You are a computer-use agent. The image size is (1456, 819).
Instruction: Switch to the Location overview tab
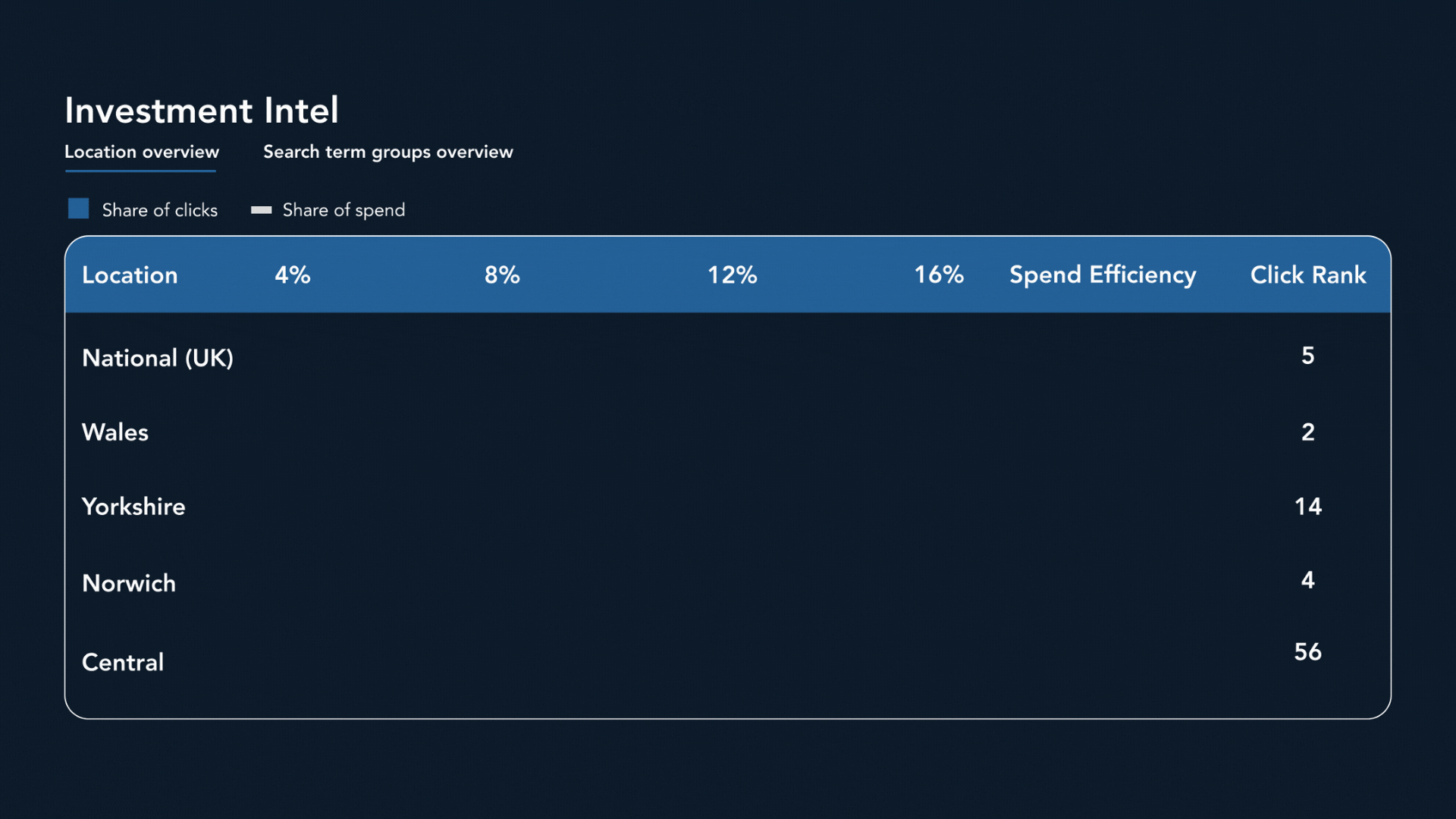point(142,152)
